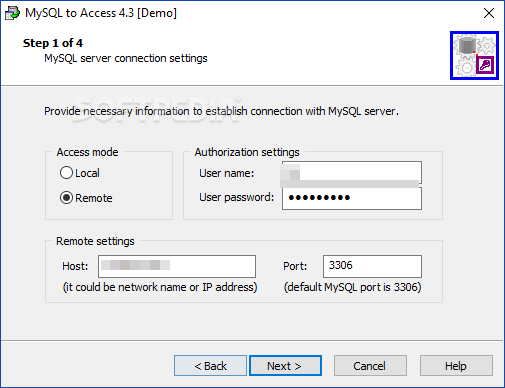The image size is (505, 388).
Task: Cancel the conversion wizard
Action: [x=370, y=366]
